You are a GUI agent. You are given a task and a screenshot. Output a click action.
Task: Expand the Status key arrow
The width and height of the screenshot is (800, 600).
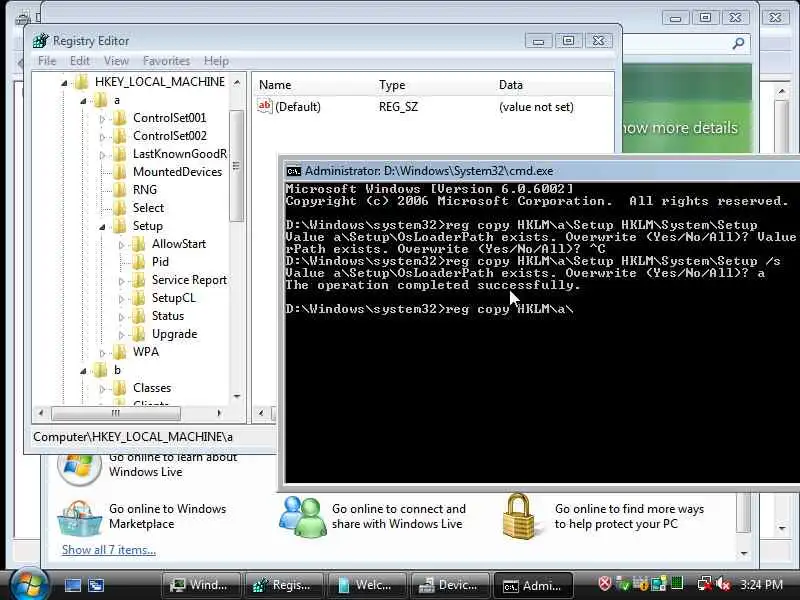(121, 317)
